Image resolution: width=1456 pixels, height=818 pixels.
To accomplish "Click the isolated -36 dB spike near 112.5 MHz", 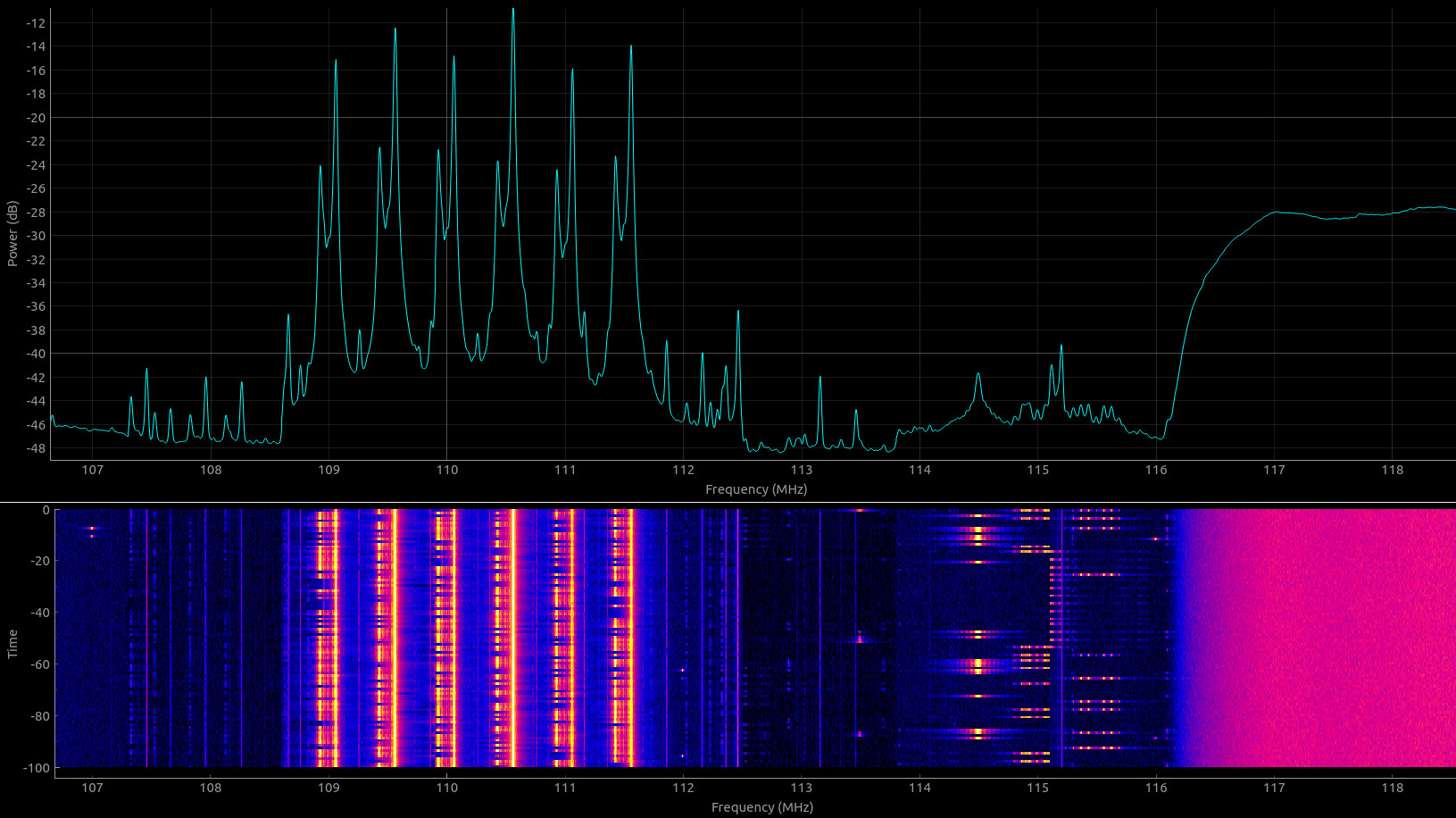I will (737, 312).
